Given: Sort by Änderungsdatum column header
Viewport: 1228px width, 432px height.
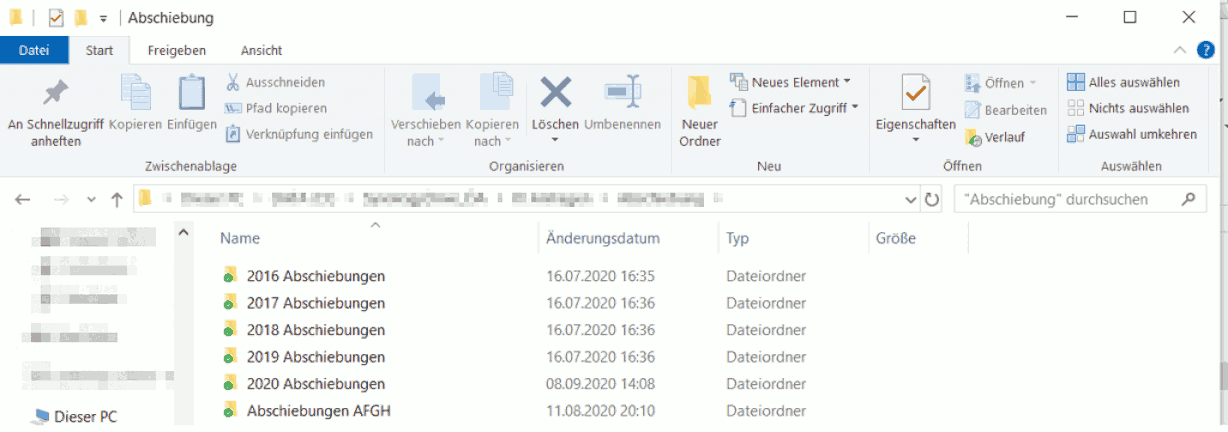Looking at the screenshot, I should coord(602,239).
